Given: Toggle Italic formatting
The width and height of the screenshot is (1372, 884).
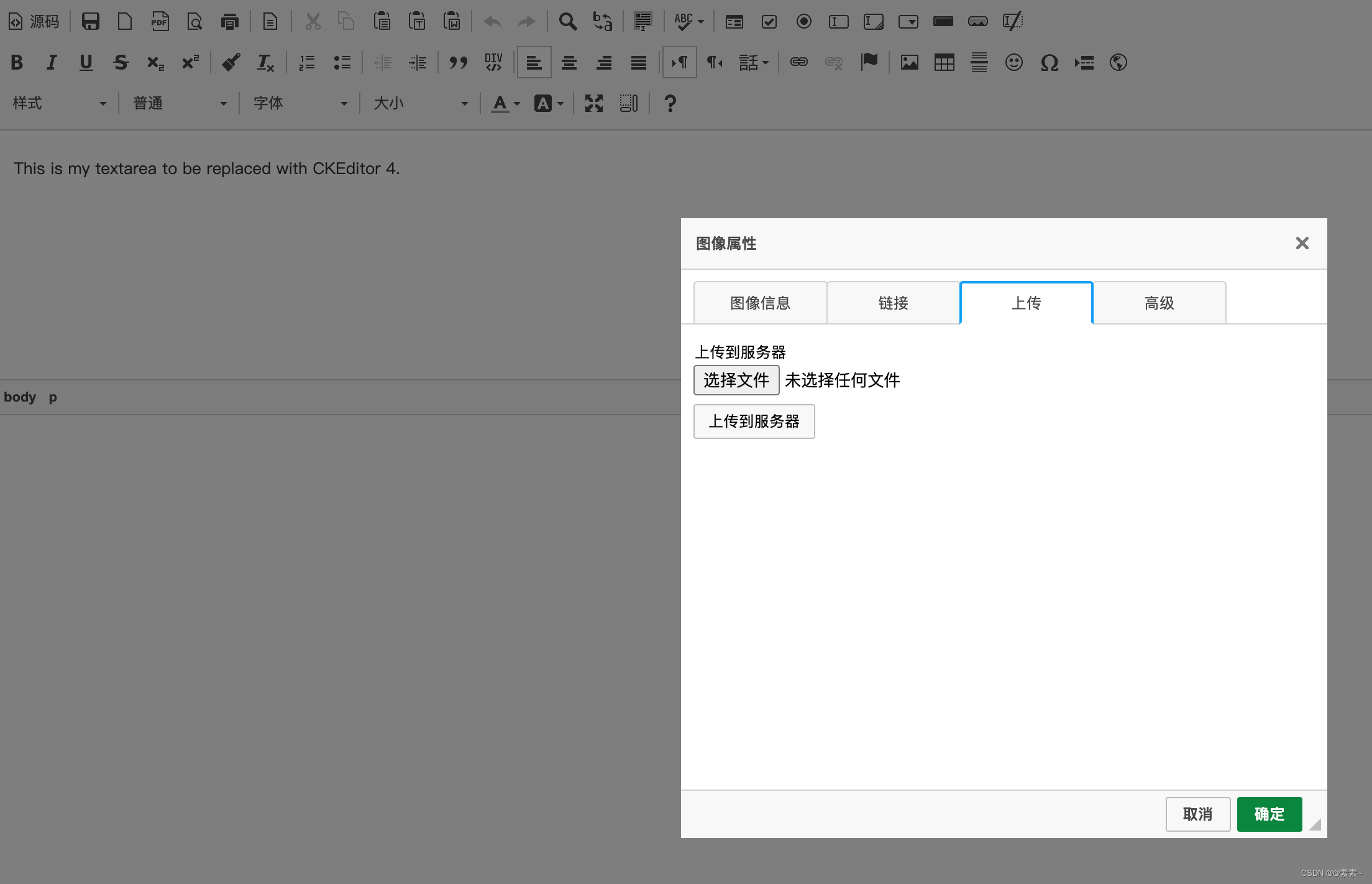Looking at the screenshot, I should click(x=52, y=62).
